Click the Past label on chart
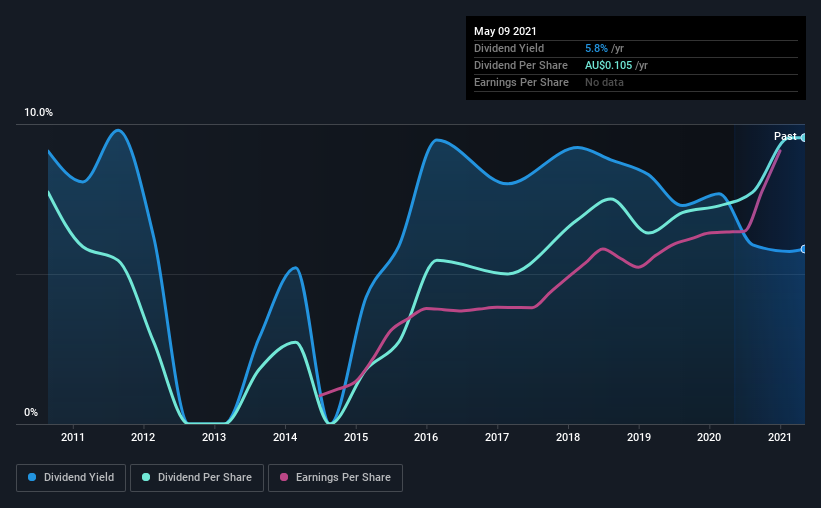The image size is (821, 508). click(x=785, y=136)
